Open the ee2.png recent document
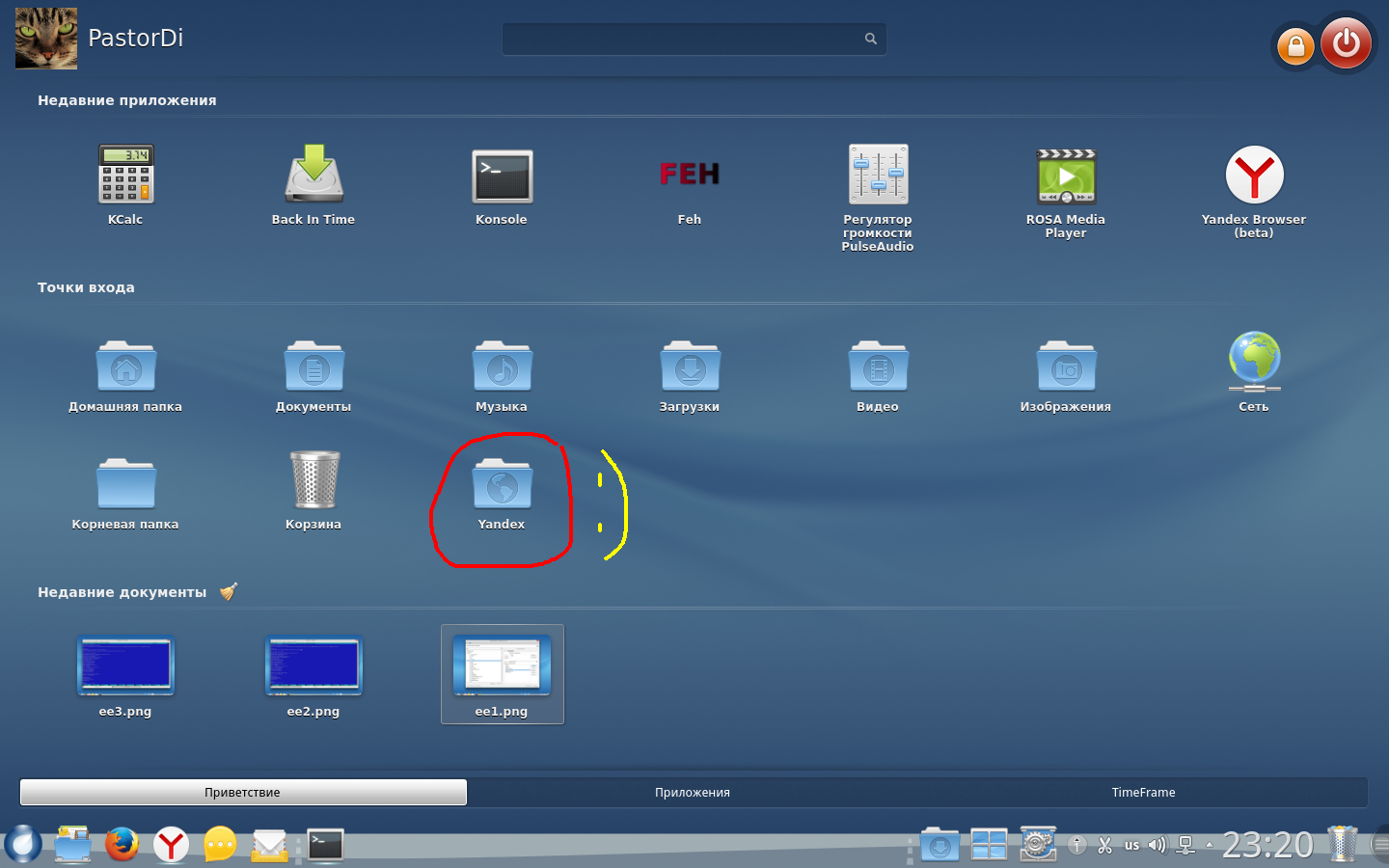The width and height of the screenshot is (1389, 868). 313,675
